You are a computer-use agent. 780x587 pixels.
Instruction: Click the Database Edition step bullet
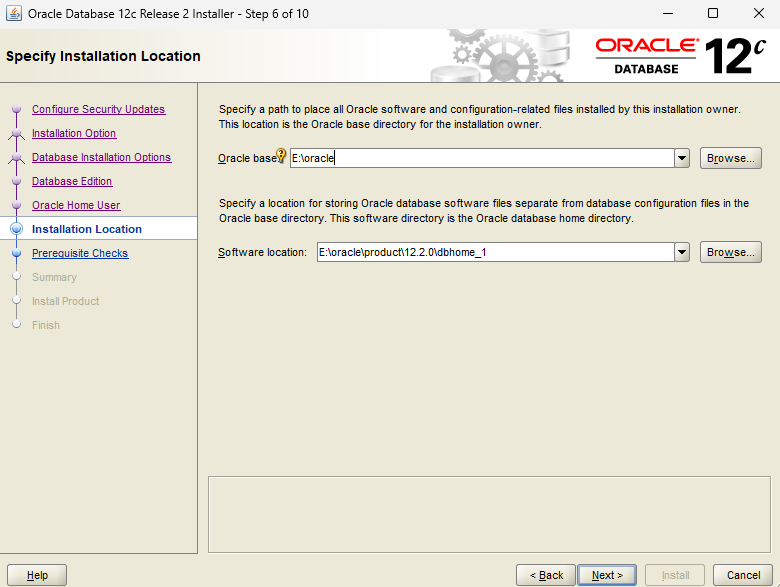(16, 181)
